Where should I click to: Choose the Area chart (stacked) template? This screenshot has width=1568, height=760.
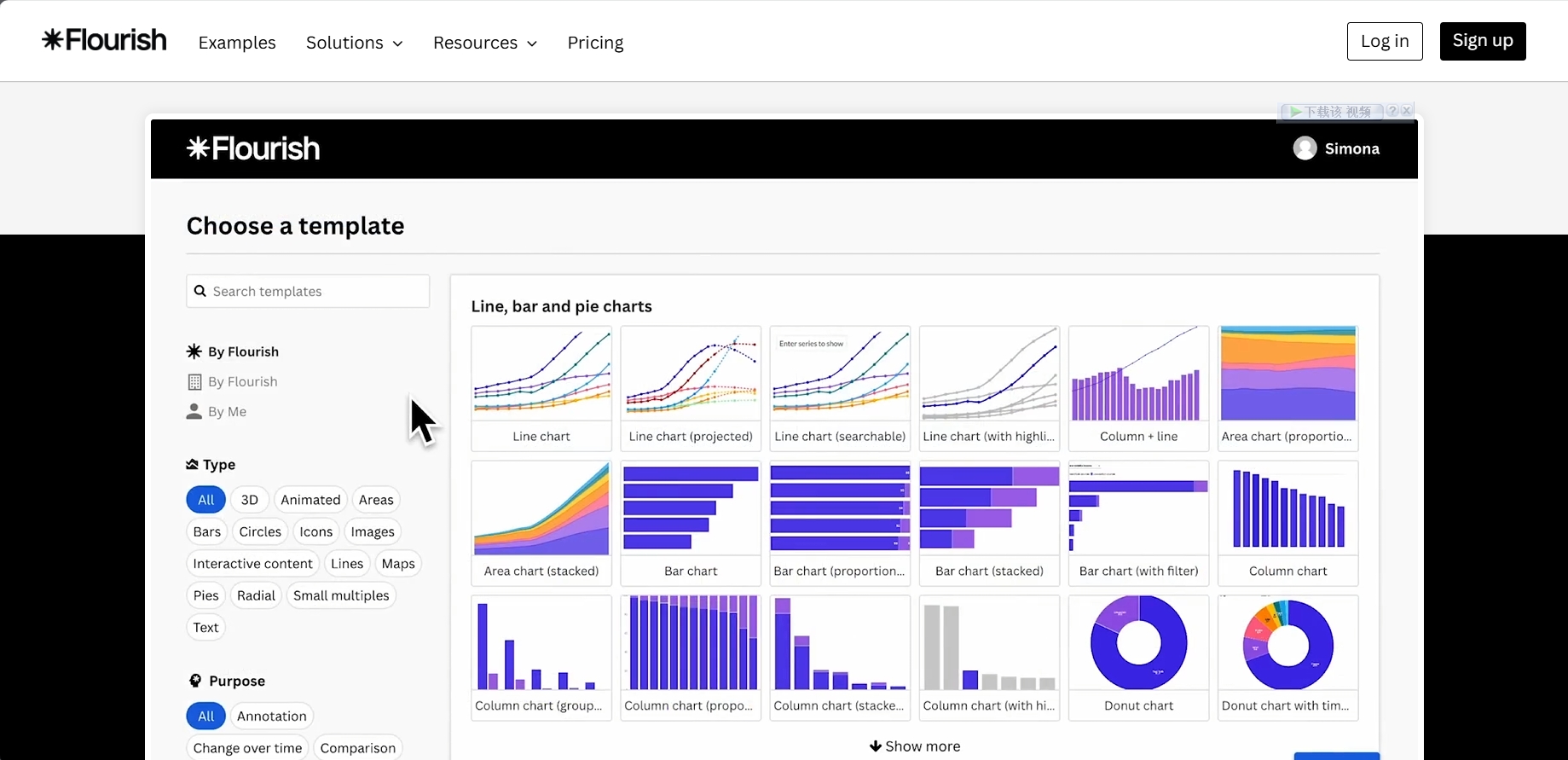[x=541, y=523]
